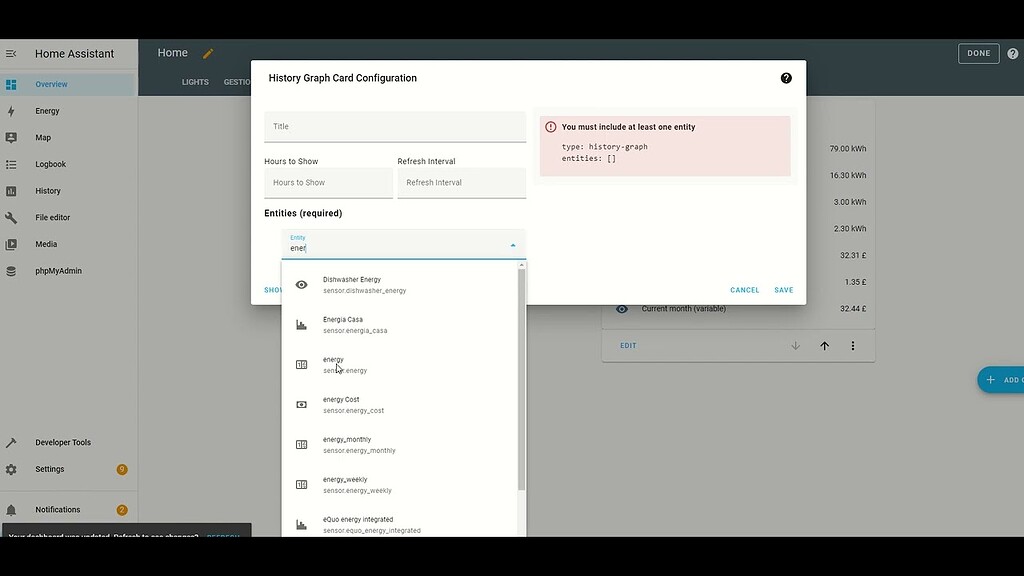Toggle the Current month (variable) eye icon
Viewport: 1024px width, 576px height.
[x=622, y=308]
